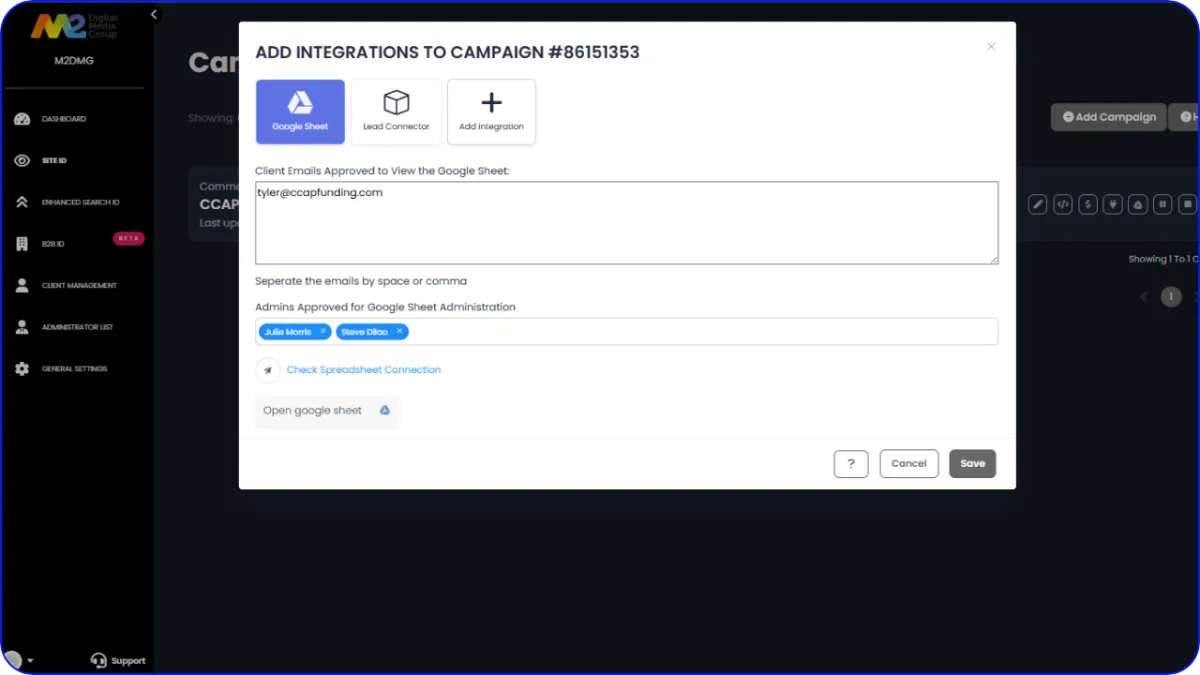Open Administrator List in the sidebar
Screen dimensions: 1200x675
click(77, 327)
